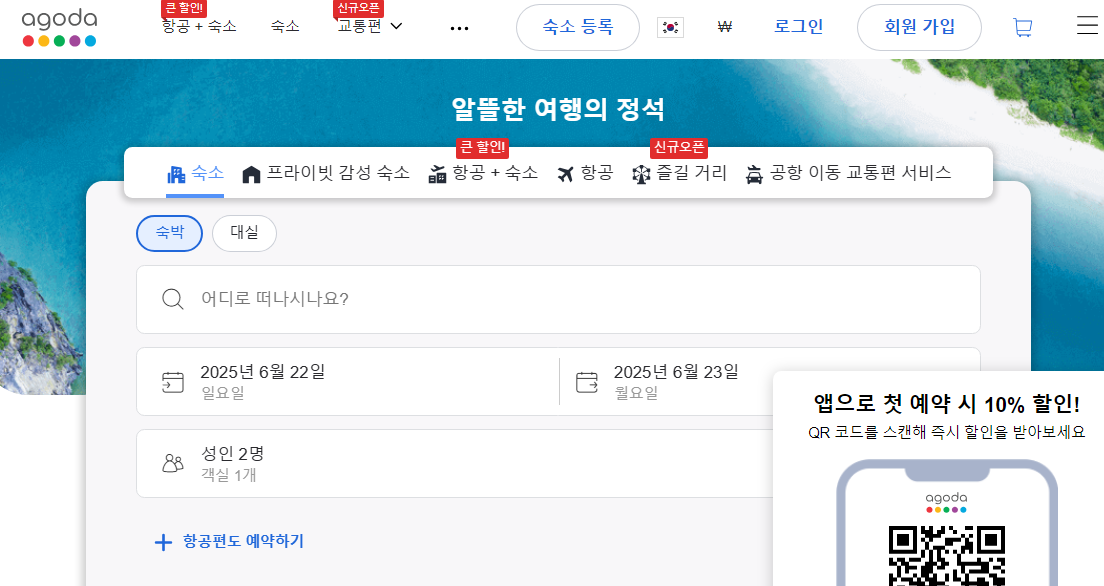Screen dimensions: 1104x586
Task: Click the 회원 가입 button
Action: (920, 27)
